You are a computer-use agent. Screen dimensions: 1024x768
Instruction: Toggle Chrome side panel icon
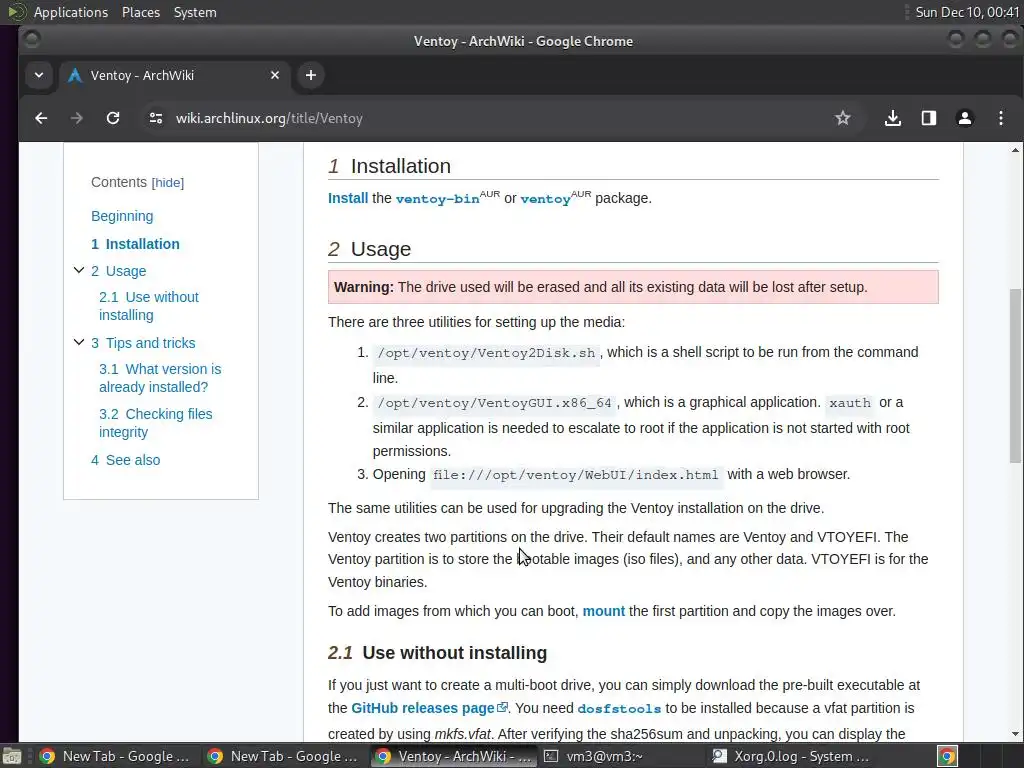coord(929,118)
